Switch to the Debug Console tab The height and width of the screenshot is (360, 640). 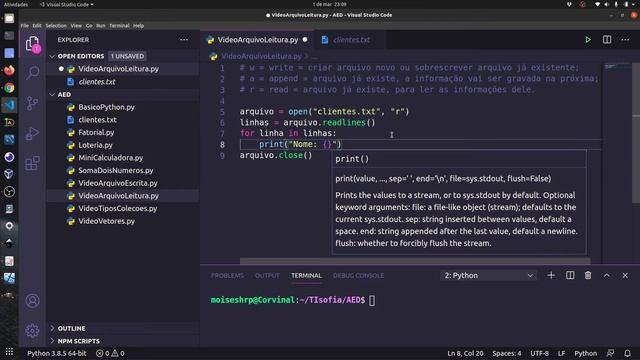click(x=358, y=276)
